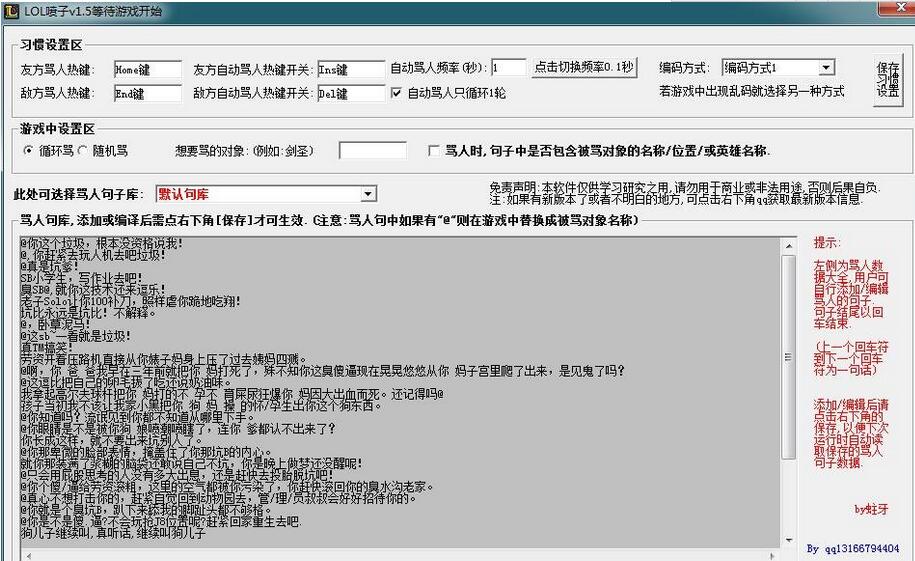Enable the 句子中是否包含被骂对象的名称 checkbox
The height and width of the screenshot is (561, 915).
(434, 151)
